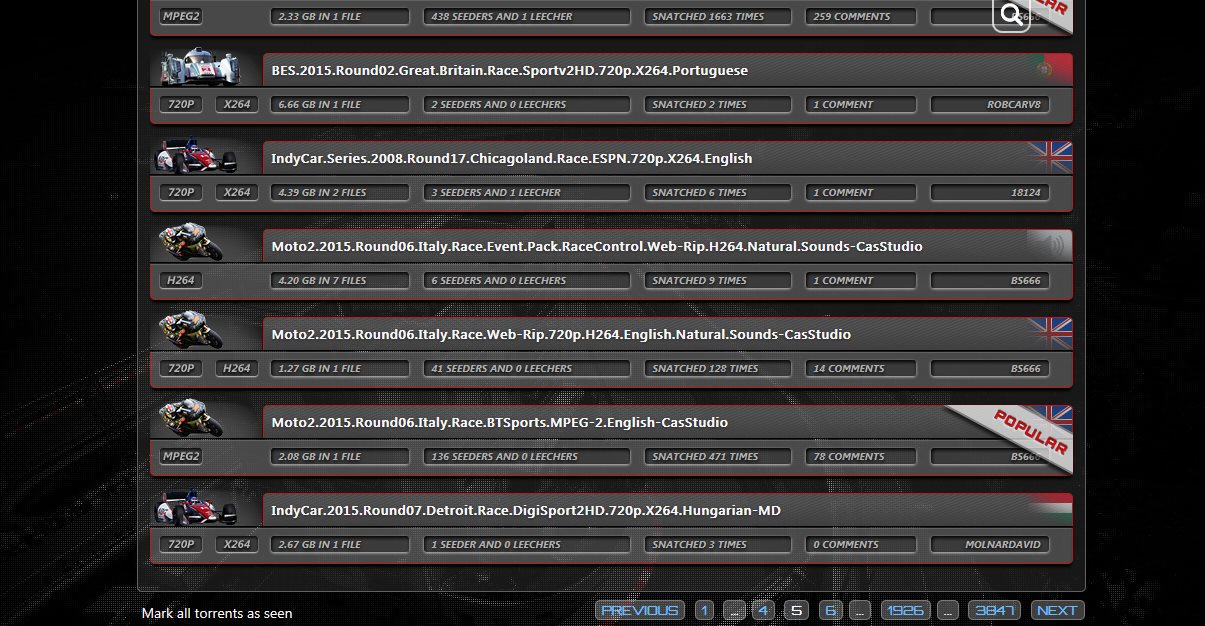Viewport: 1205px width, 626px height.
Task: Click current page 5 button
Action: pos(796,610)
